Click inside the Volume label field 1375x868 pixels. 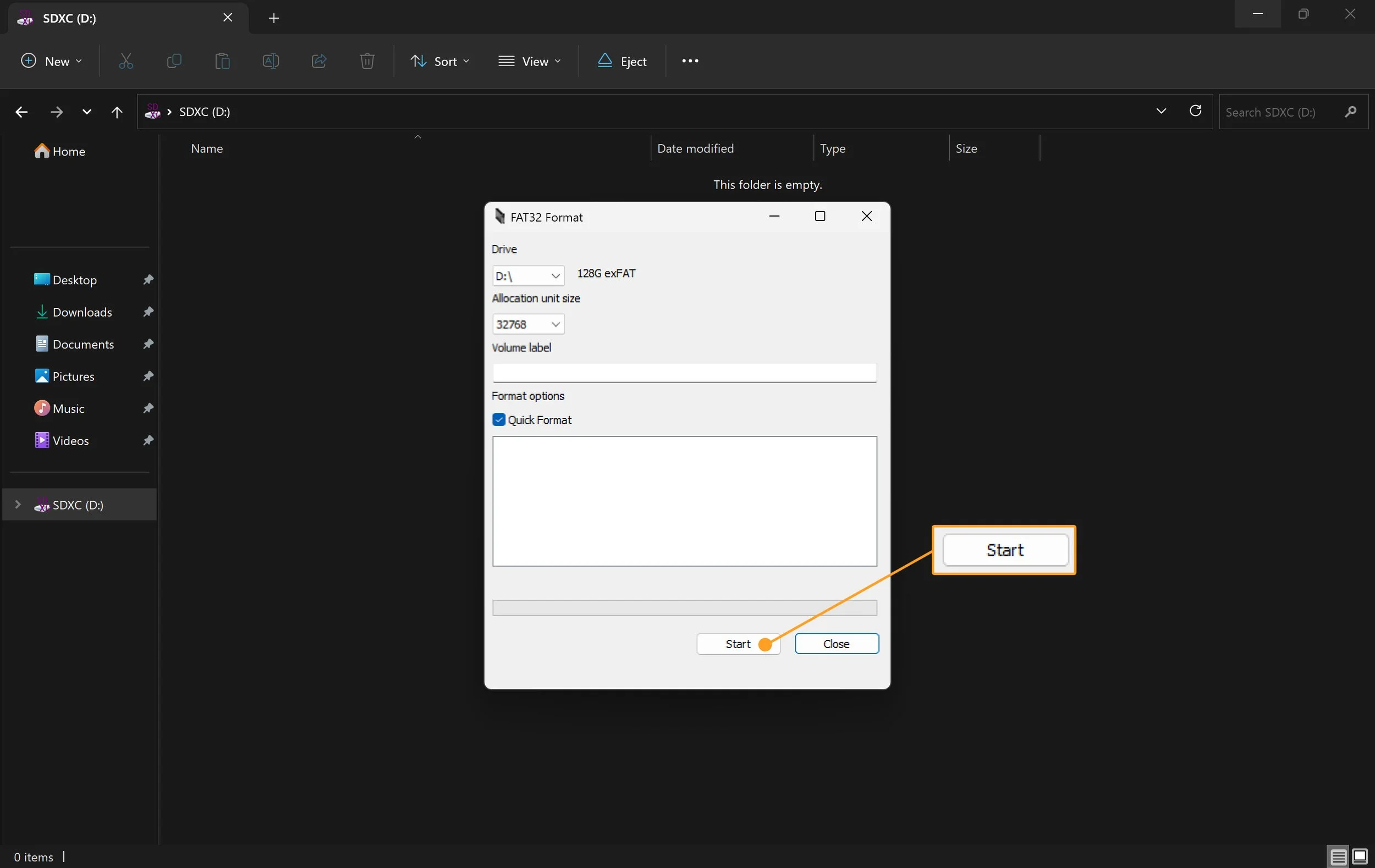[684, 372]
